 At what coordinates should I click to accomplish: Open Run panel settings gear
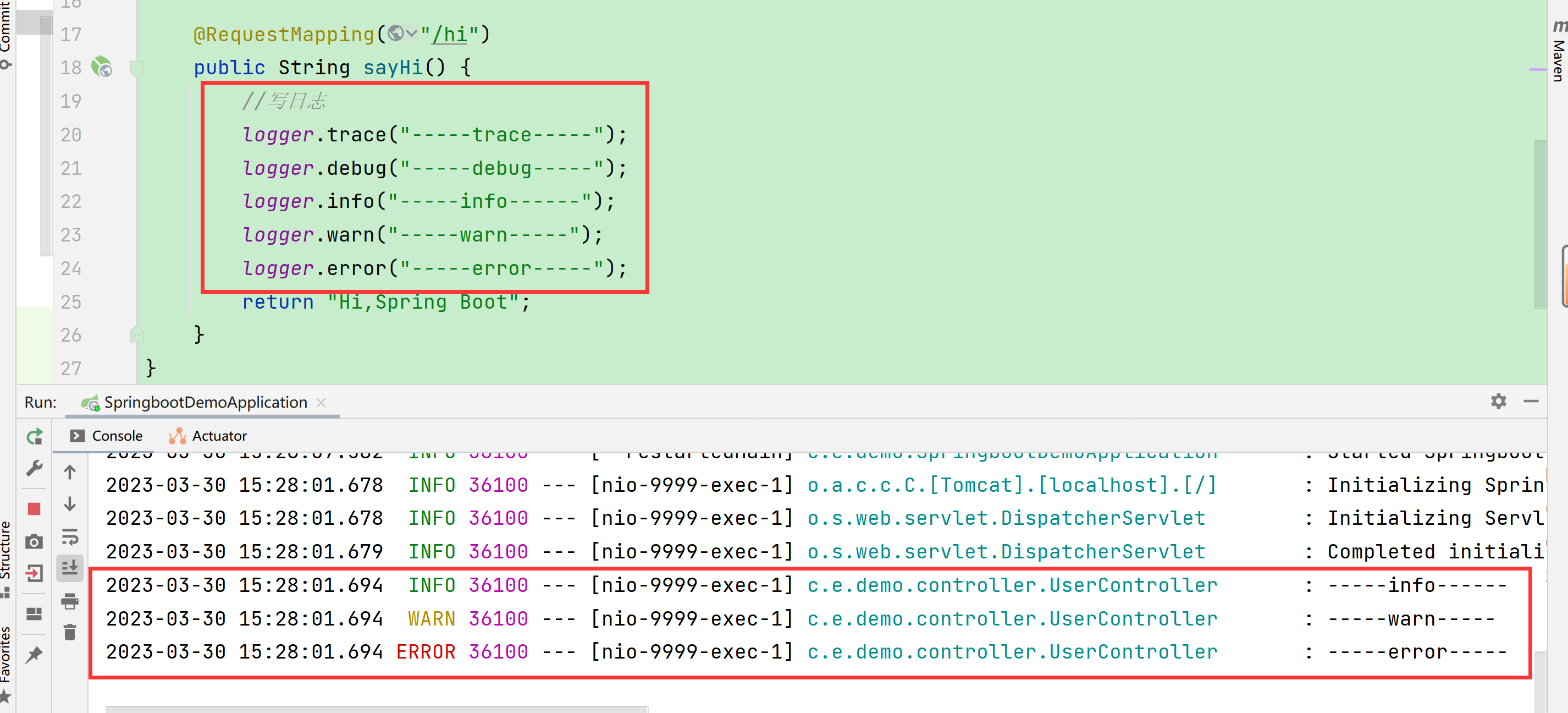[x=1498, y=401]
